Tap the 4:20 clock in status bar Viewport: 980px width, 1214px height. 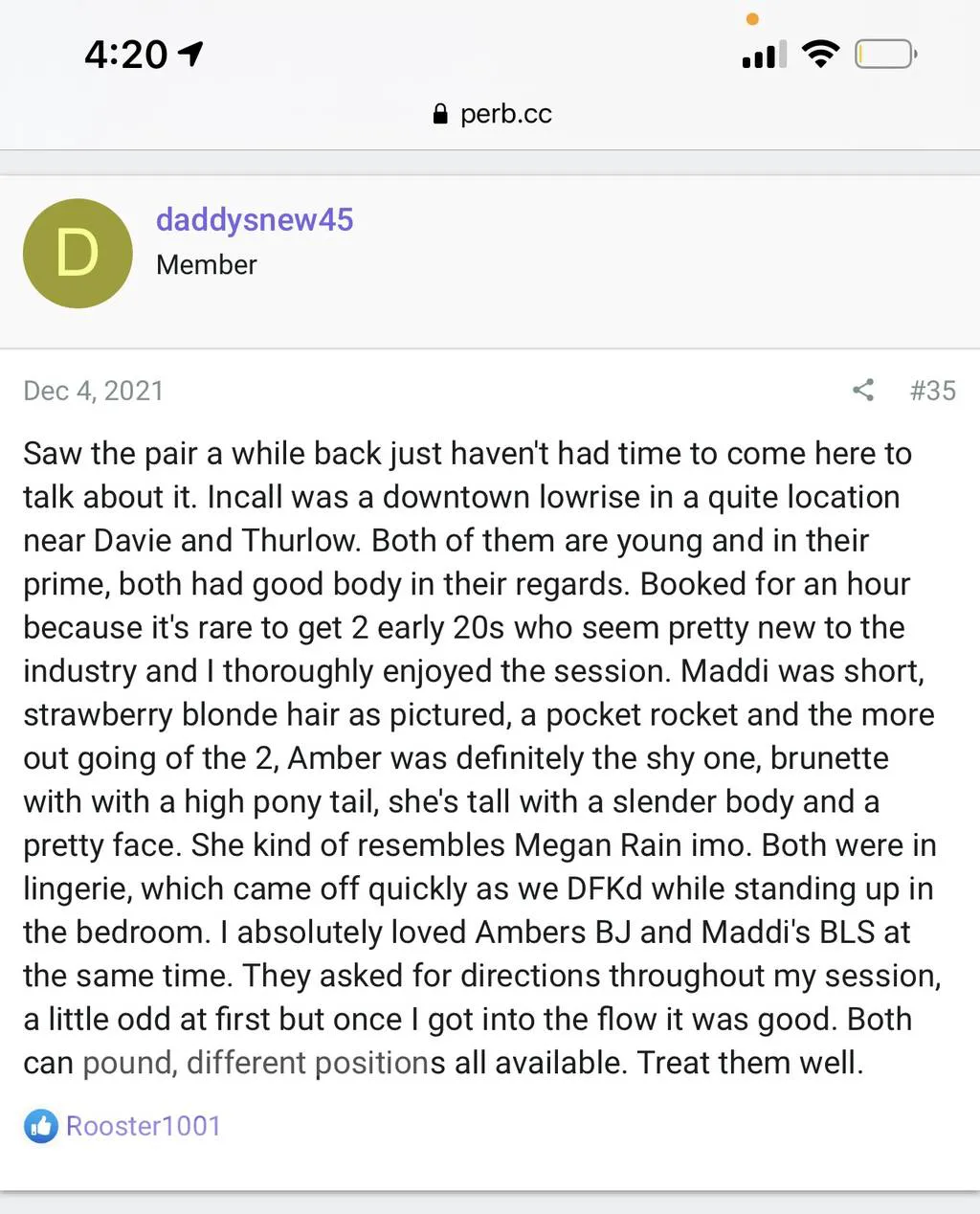(125, 55)
